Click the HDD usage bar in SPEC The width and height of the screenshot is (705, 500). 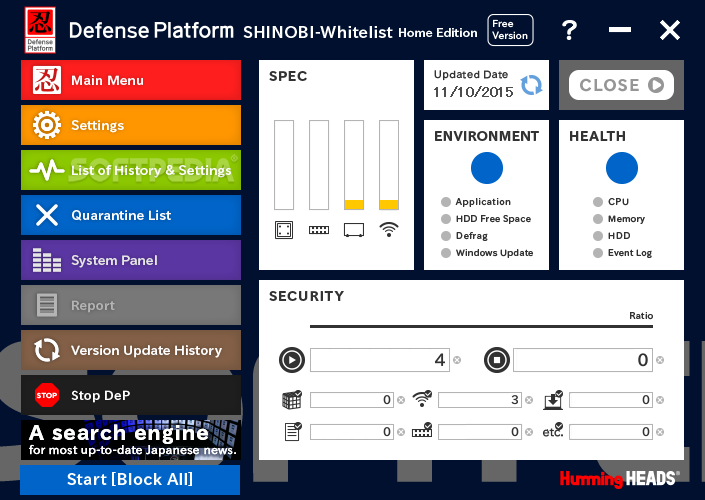click(354, 165)
